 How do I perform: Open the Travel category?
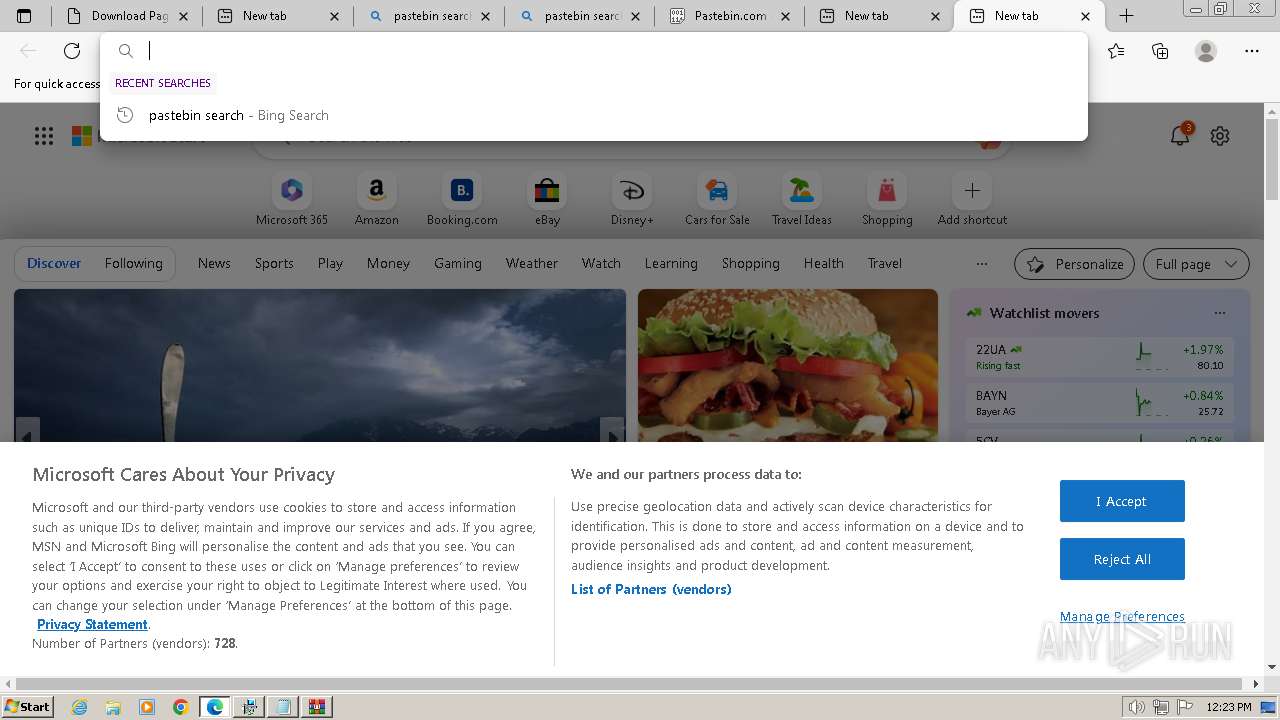coord(885,263)
